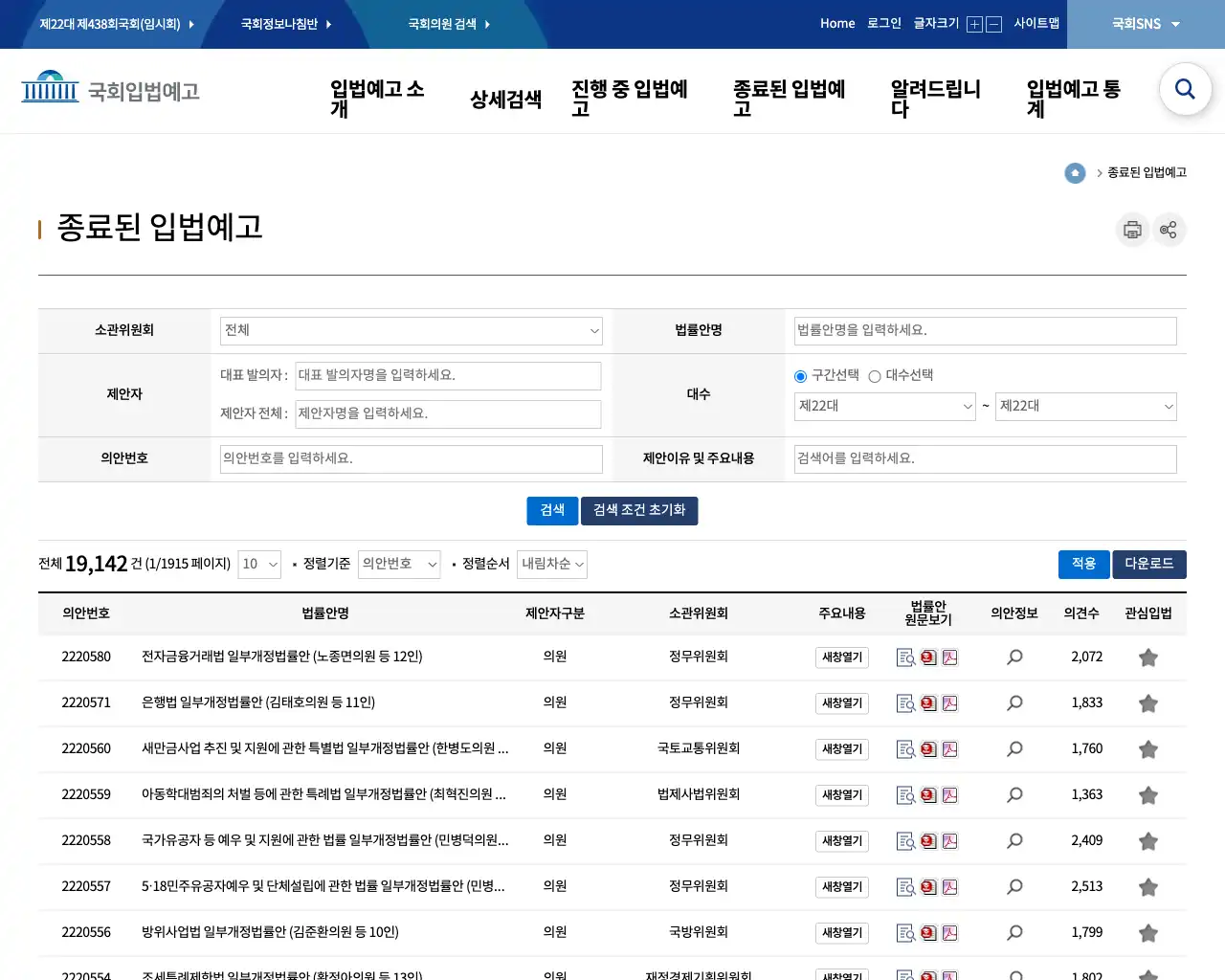The height and width of the screenshot is (980, 1225).
Task: Star bill 2220559 as interest legislation
Action: coord(1148,795)
